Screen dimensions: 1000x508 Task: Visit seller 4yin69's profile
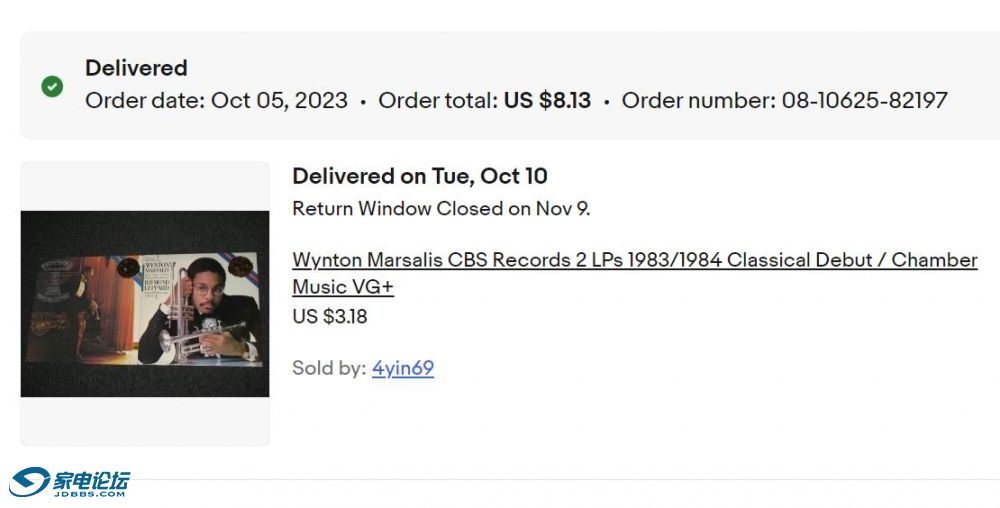(403, 368)
